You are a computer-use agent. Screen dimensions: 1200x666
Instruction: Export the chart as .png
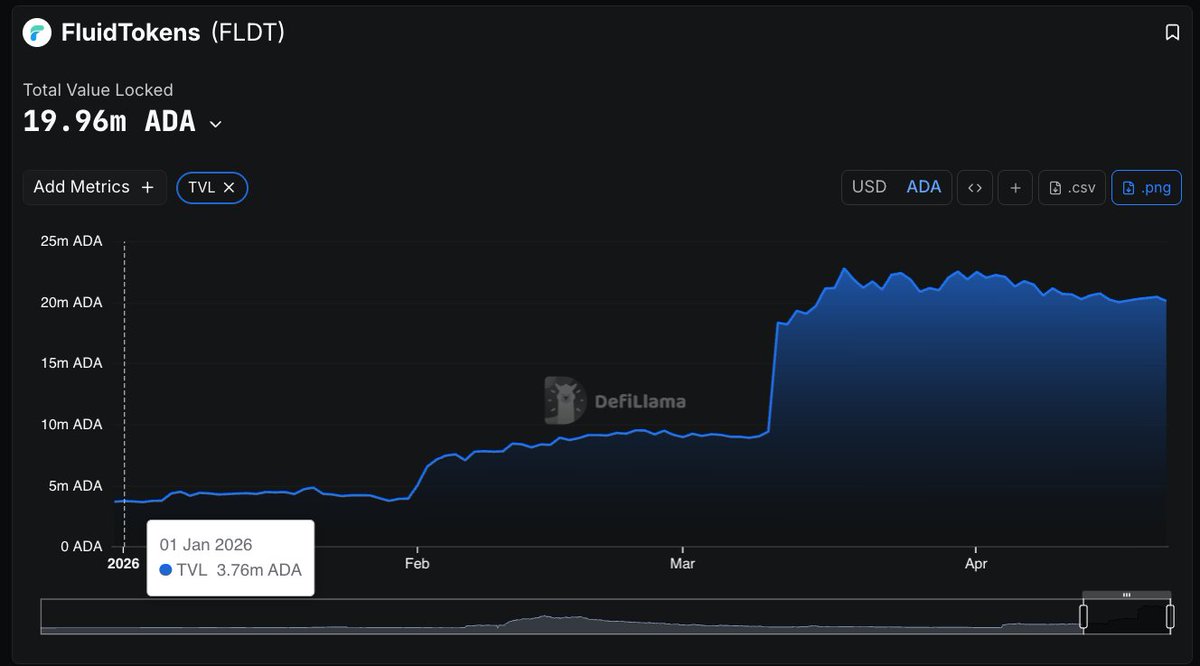1147,187
